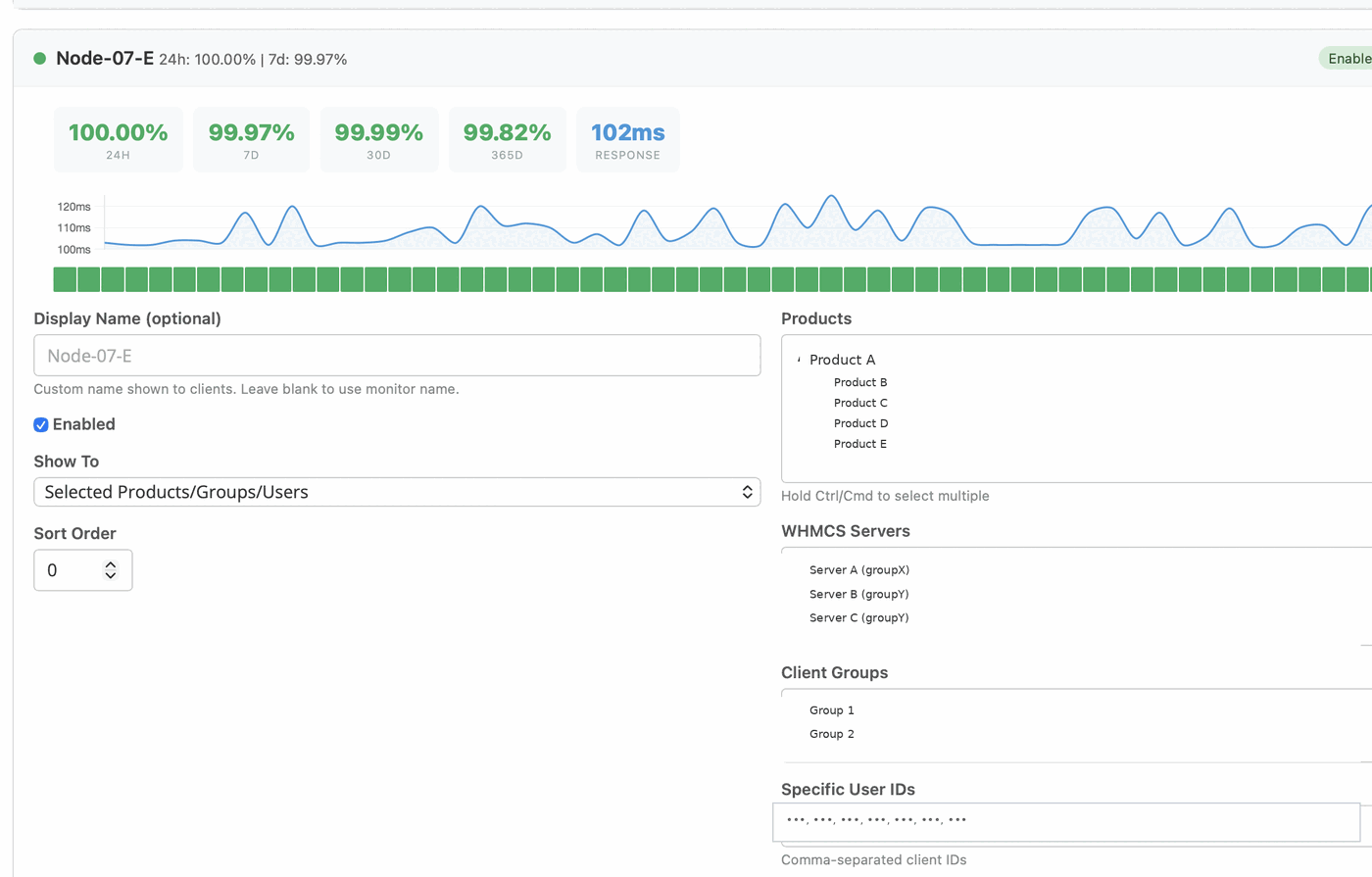This screenshot has height=877, width=1372.
Task: Click the response time line chart
Action: [x=738, y=222]
